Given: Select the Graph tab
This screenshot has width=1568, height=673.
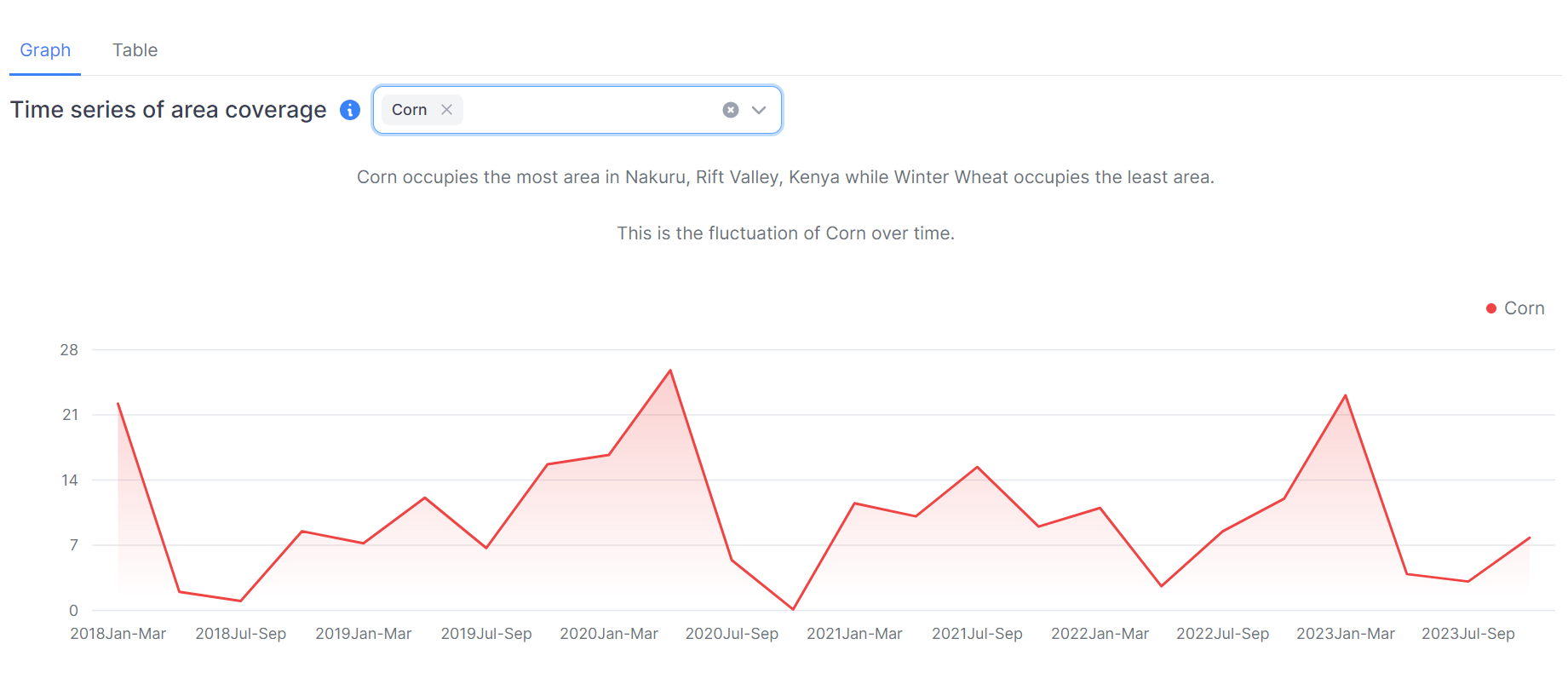Looking at the screenshot, I should click(45, 50).
